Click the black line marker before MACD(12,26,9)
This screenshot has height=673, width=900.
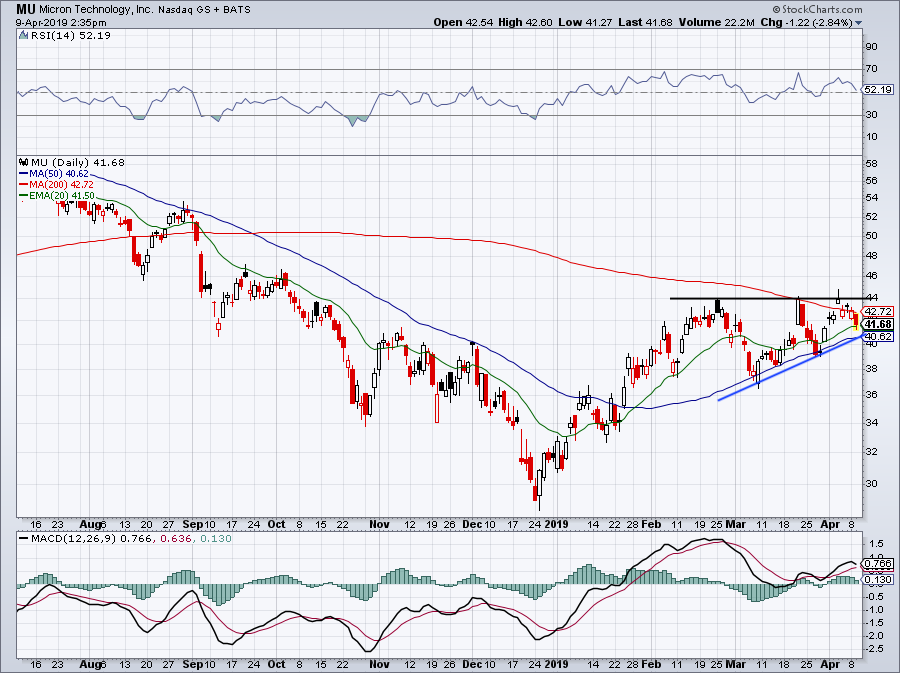coord(24,539)
